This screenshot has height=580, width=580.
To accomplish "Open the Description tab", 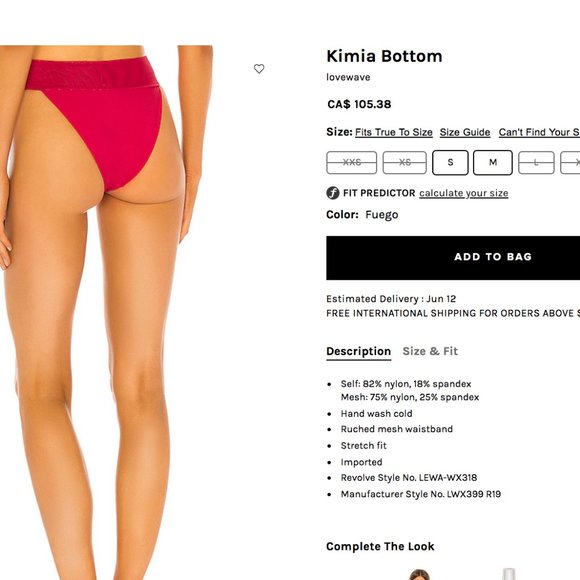I will pyautogui.click(x=358, y=351).
